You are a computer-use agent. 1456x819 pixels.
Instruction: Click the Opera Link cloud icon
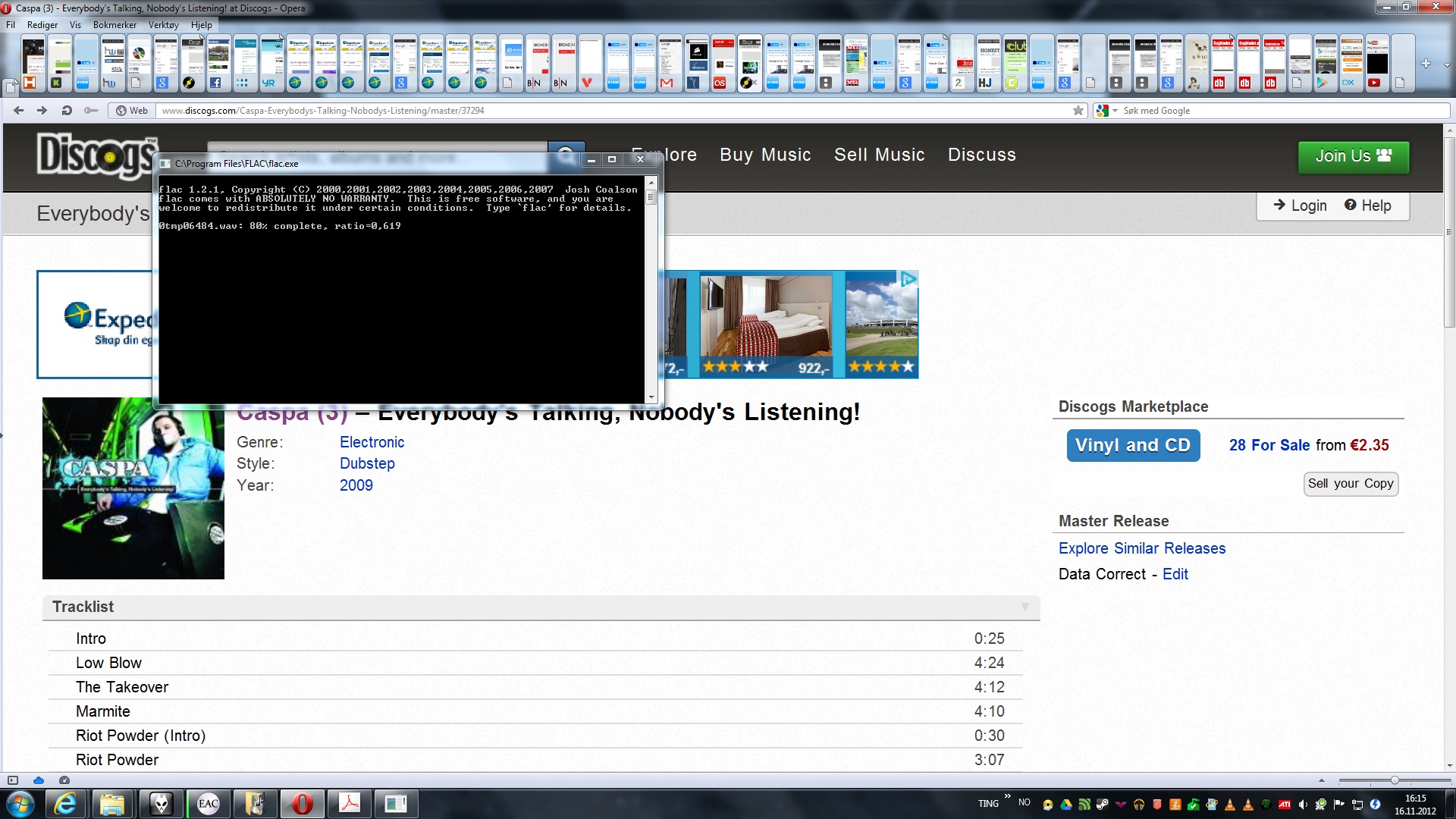coord(39,780)
